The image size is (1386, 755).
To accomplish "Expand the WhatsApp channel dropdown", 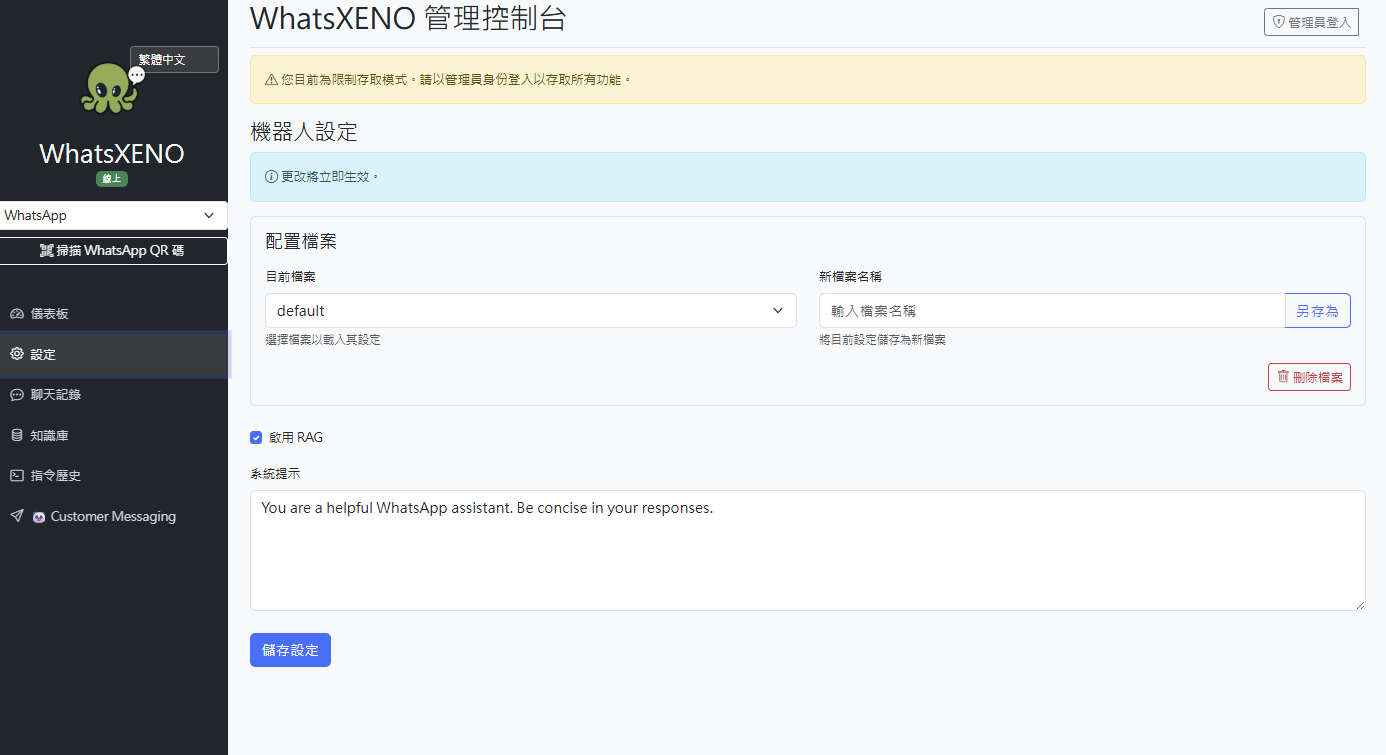I will tap(113, 215).
